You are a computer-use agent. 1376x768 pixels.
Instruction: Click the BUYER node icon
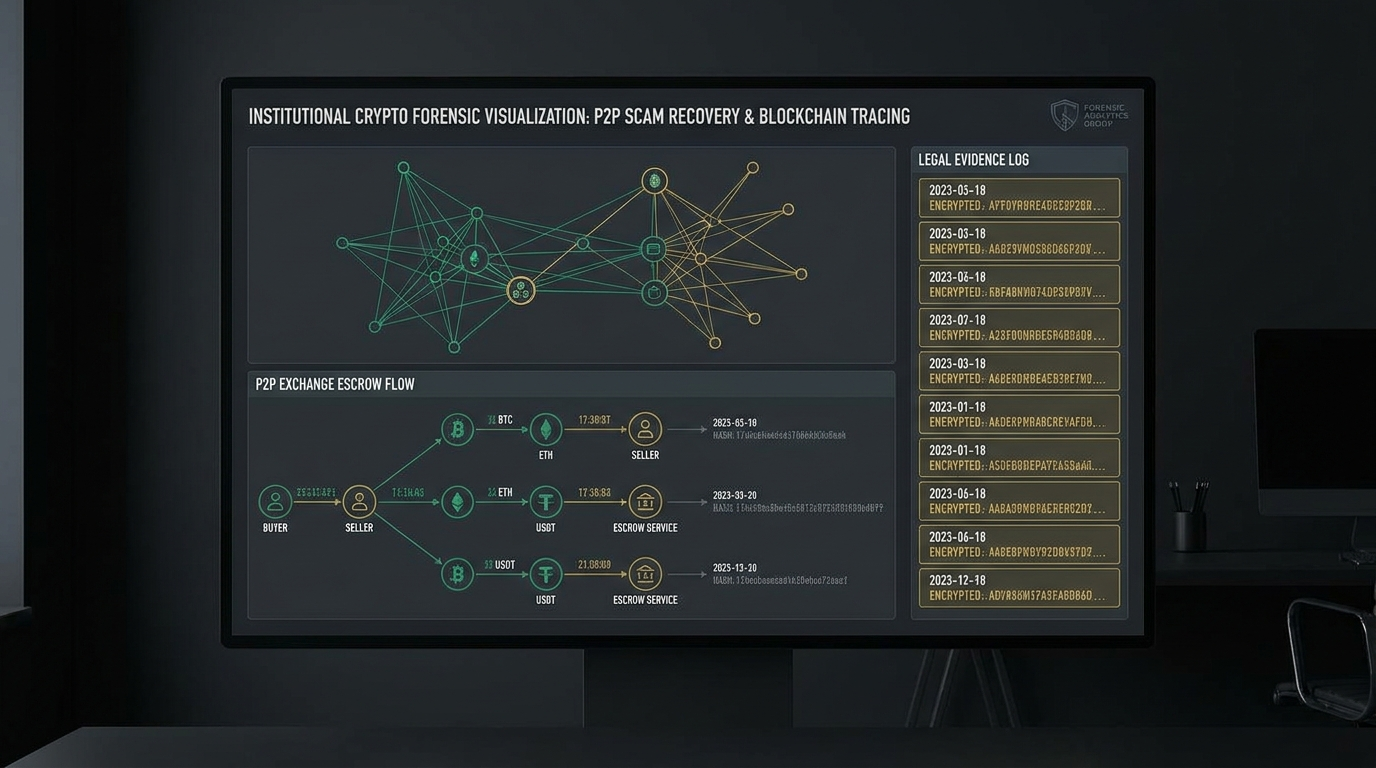(275, 501)
